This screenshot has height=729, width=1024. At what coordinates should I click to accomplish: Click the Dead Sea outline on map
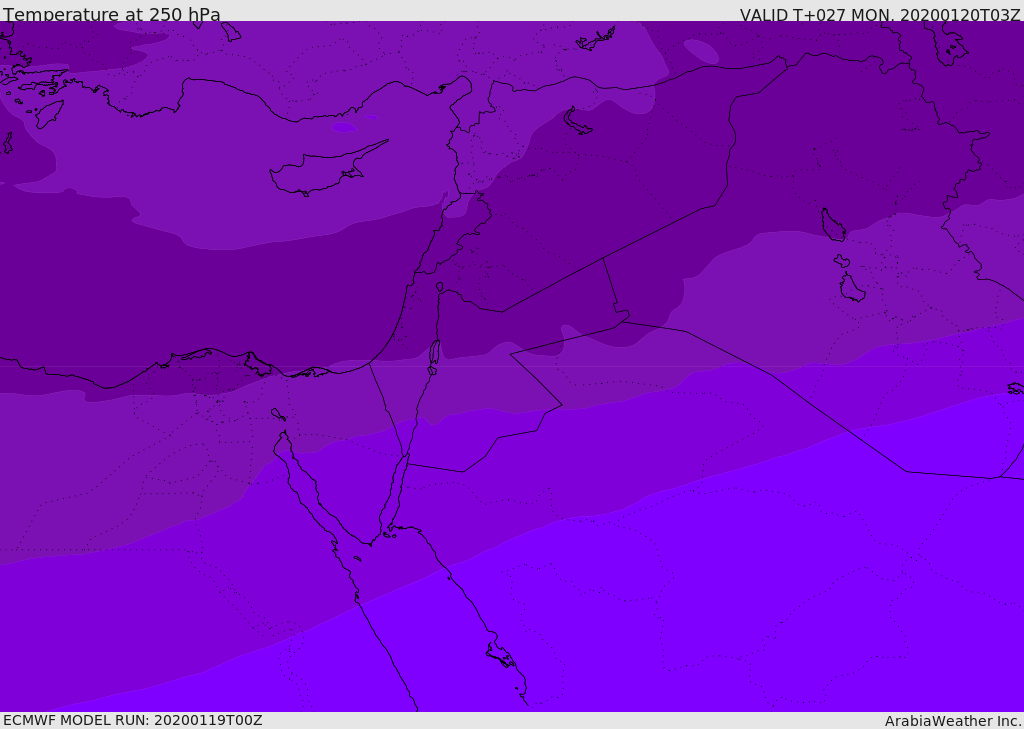click(x=434, y=356)
